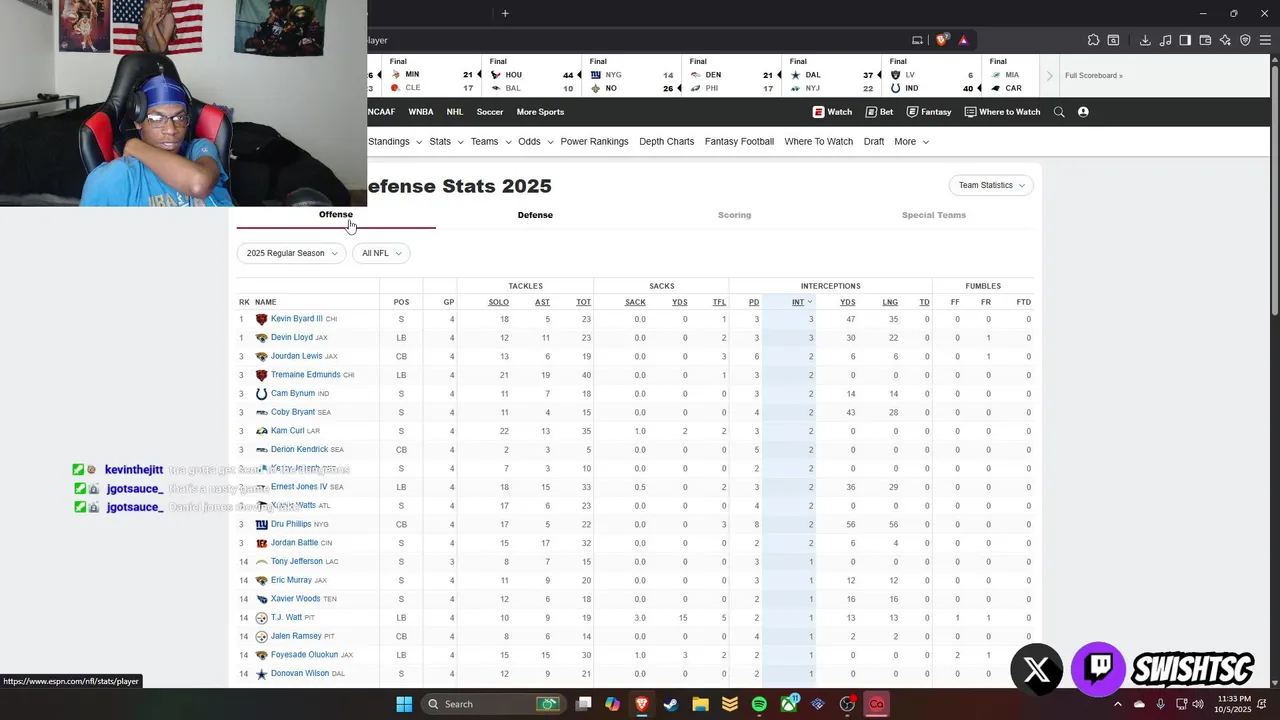The height and width of the screenshot is (720, 1280).
Task: Open the NHL link in the top bar
Action: coord(454,112)
